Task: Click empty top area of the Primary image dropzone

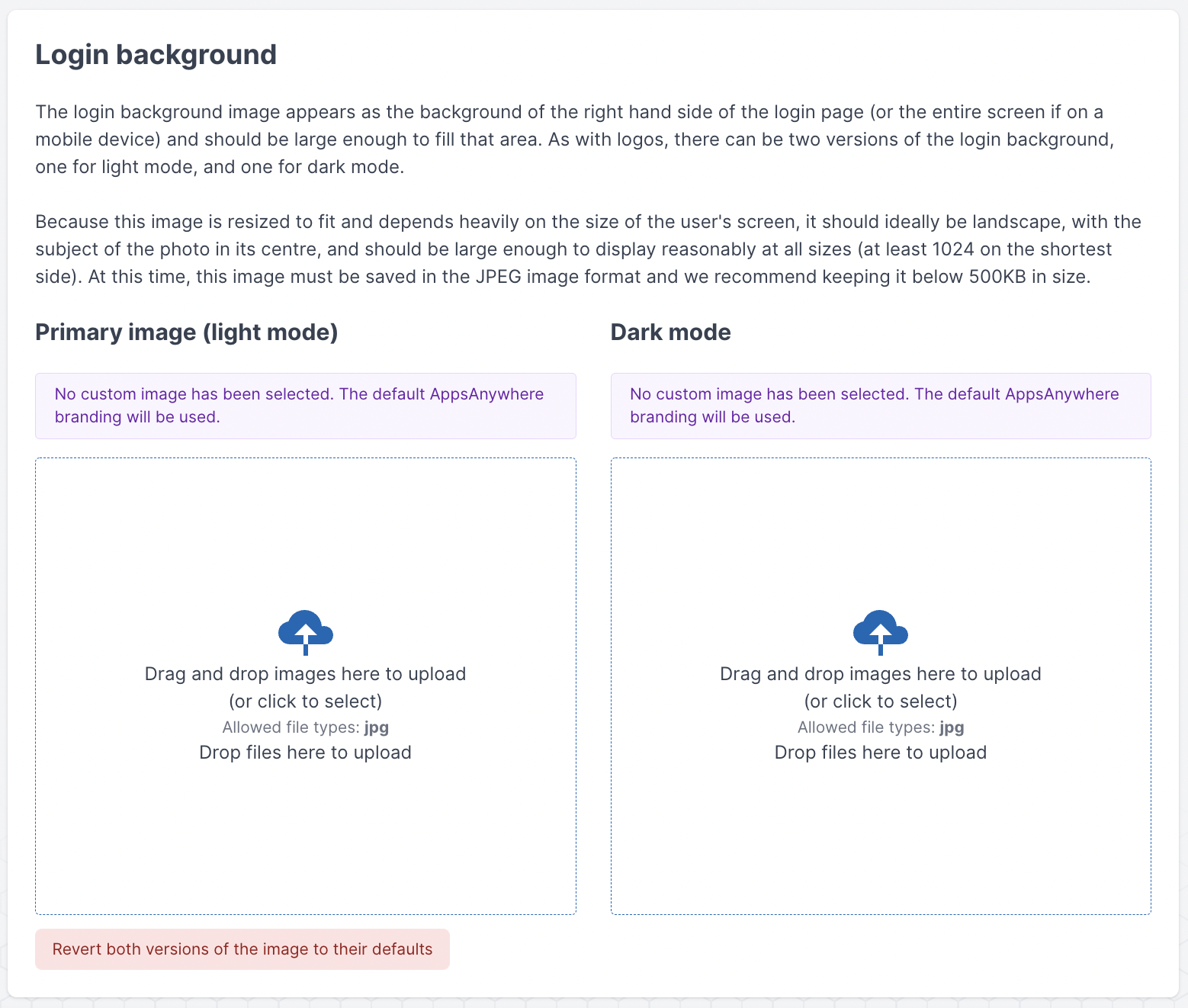Action: [305, 518]
